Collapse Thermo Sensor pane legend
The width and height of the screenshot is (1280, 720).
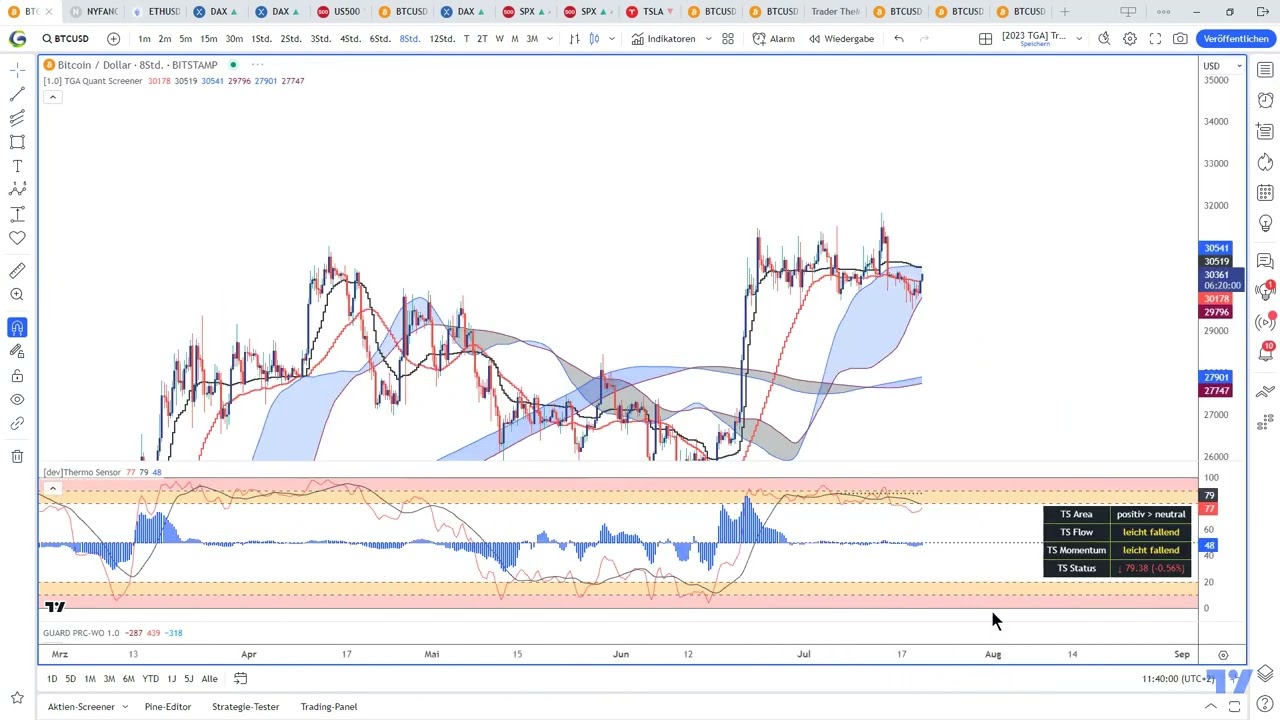click(x=52, y=489)
